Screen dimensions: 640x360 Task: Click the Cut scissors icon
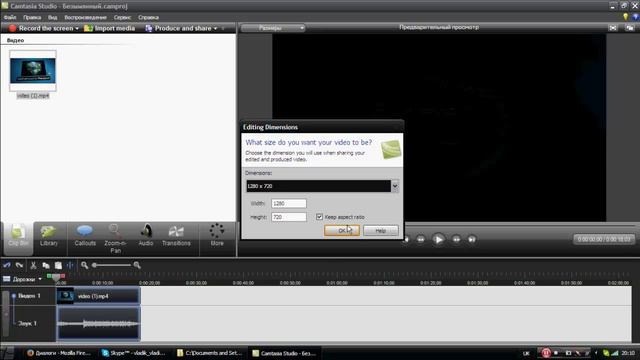coord(33,265)
